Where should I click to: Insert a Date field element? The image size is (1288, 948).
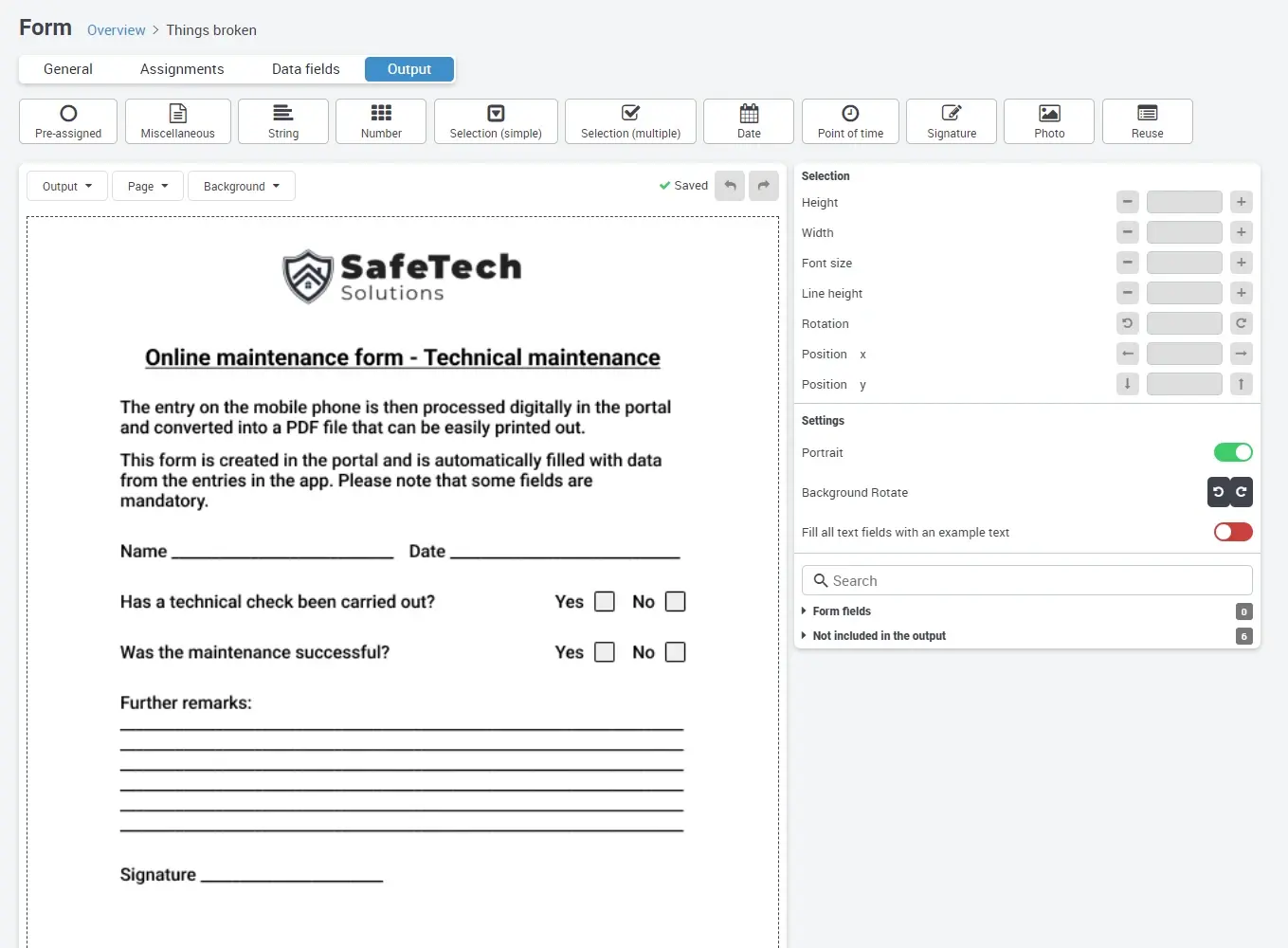coord(748,121)
